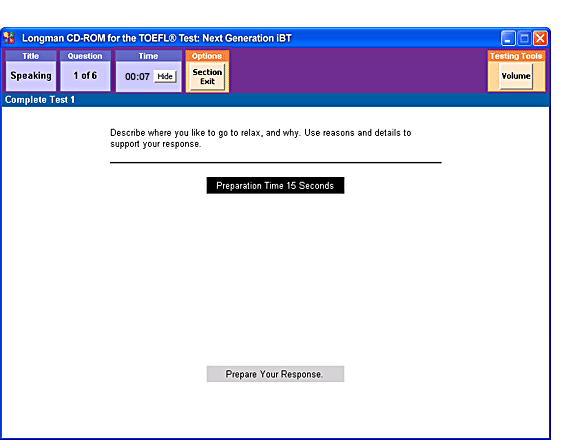Click the Time header label
This screenshot has width=578, height=440.
148,56
